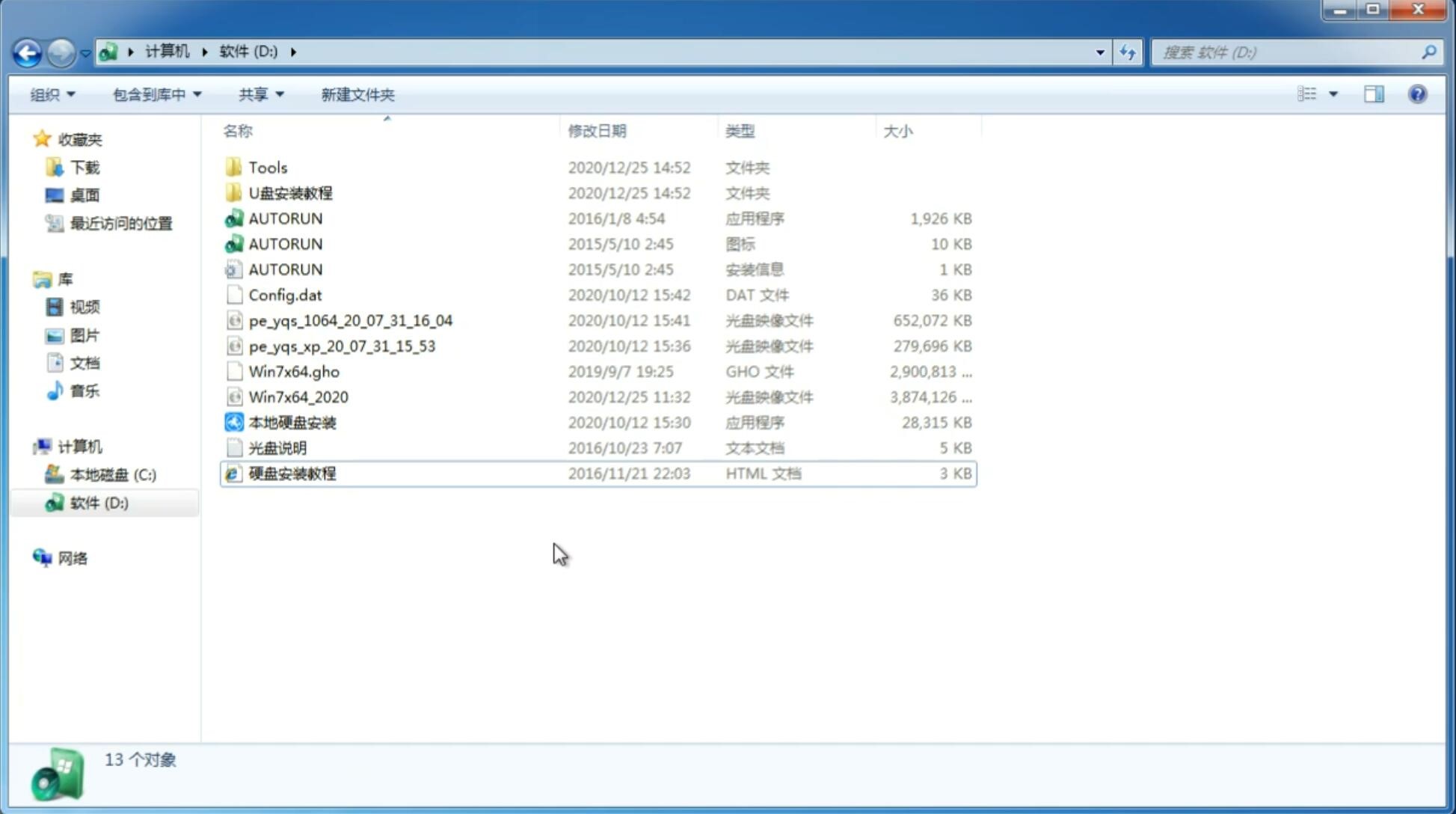The width and height of the screenshot is (1456, 814).
Task: Open Win7x64_2020 disc image file
Action: pyautogui.click(x=298, y=396)
